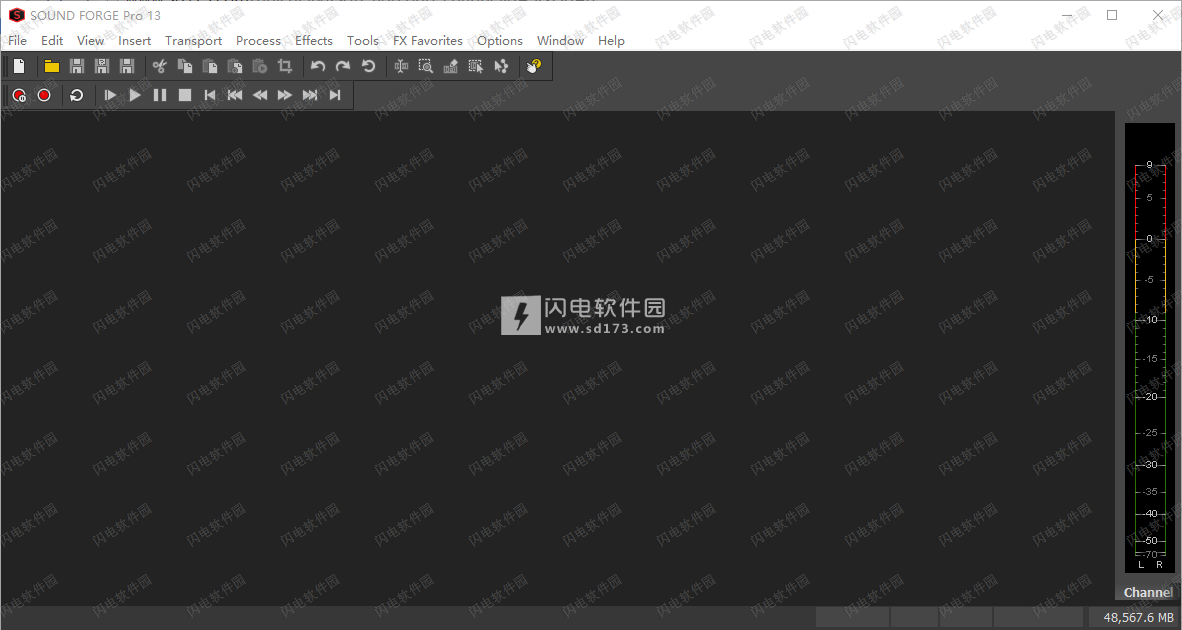Copy the selection using the Copy icon
Image resolution: width=1182 pixels, height=630 pixels.
point(185,66)
